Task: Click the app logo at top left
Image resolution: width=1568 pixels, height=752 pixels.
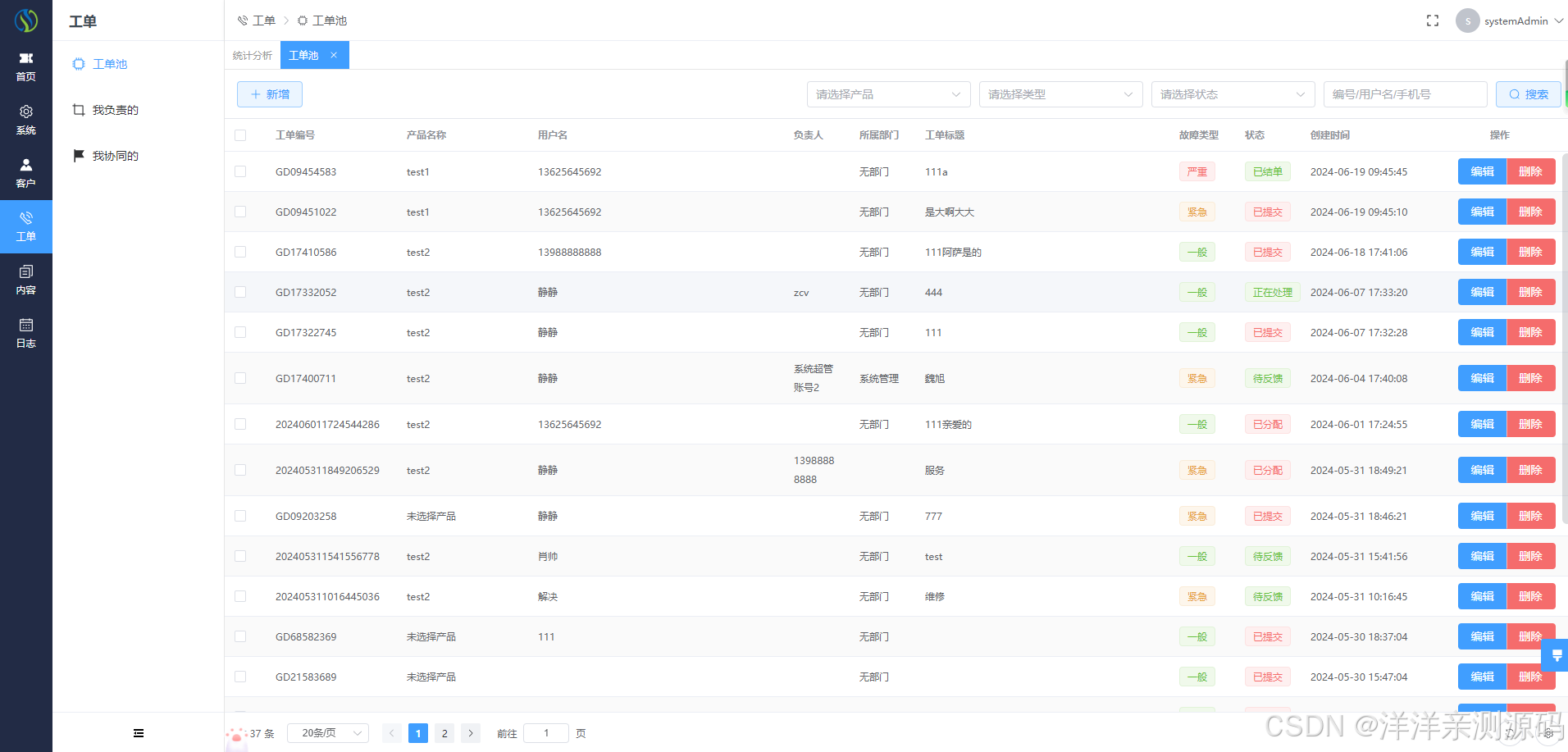Action: pos(26,21)
